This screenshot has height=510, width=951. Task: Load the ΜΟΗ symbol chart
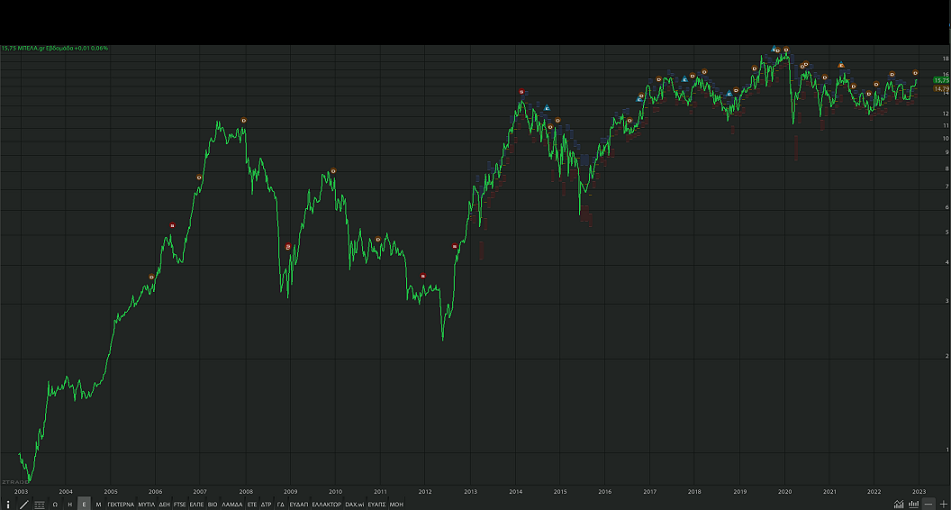click(x=396, y=505)
